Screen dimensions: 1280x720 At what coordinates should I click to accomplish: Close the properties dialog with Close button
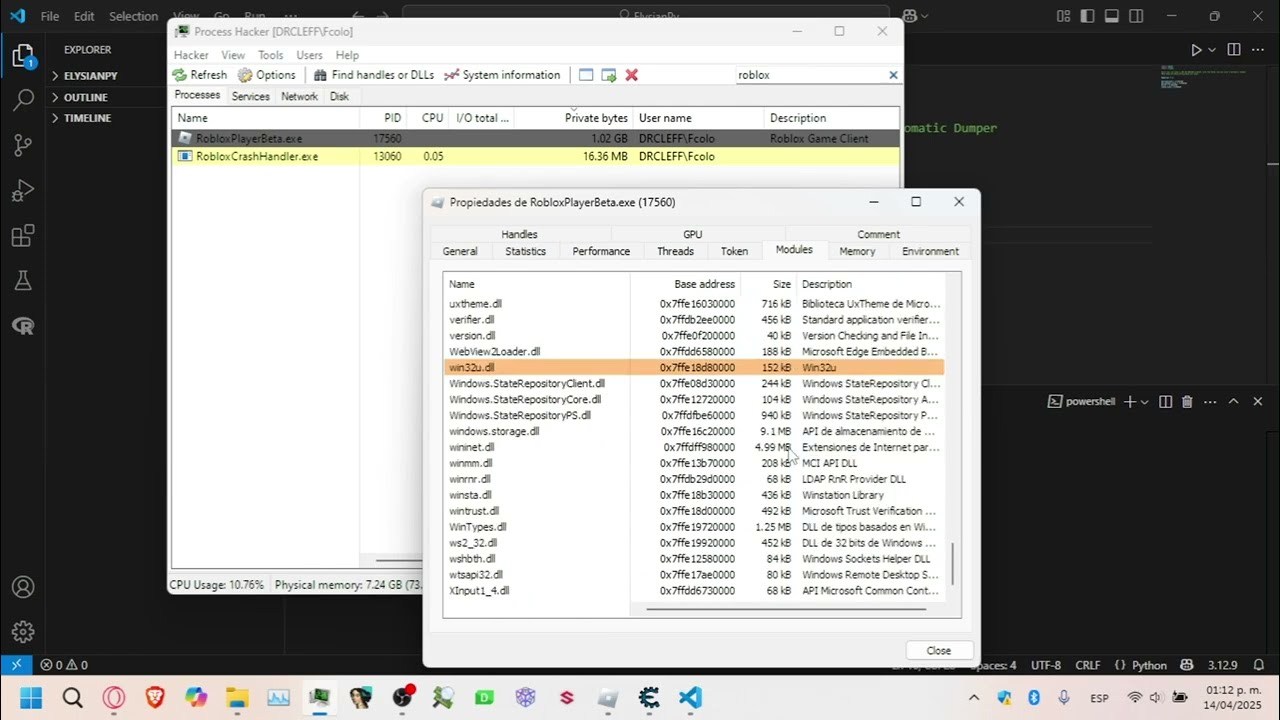(x=938, y=650)
